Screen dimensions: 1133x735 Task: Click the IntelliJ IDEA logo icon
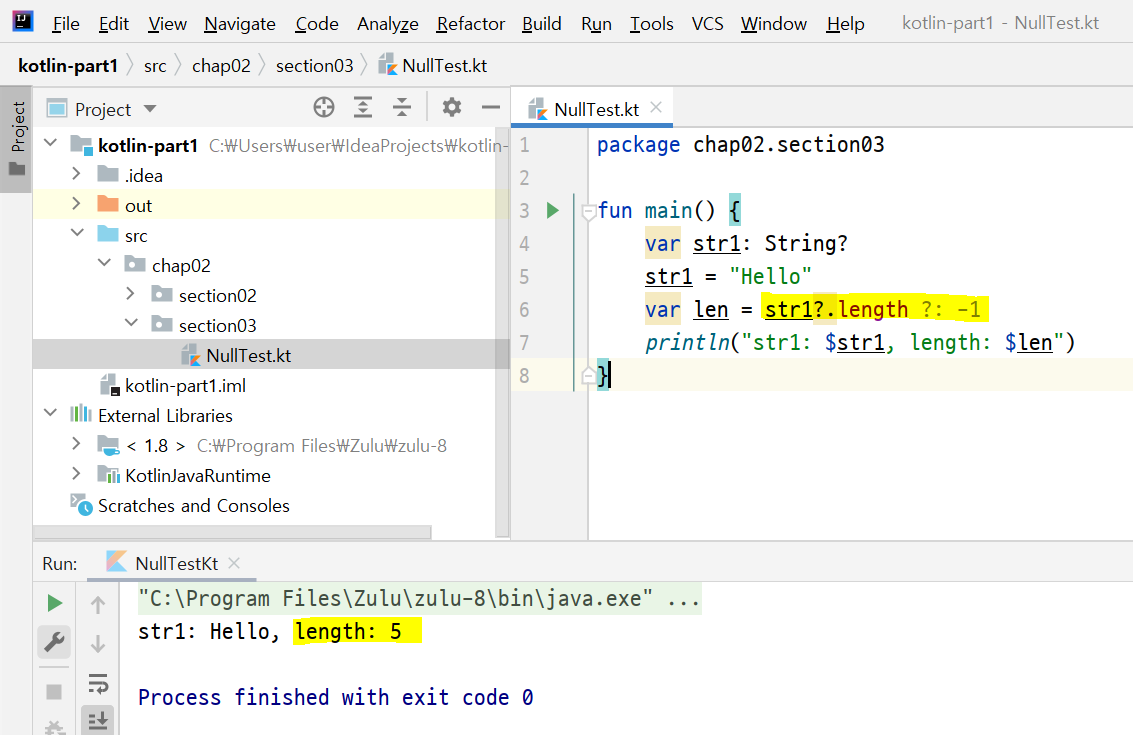click(23, 21)
